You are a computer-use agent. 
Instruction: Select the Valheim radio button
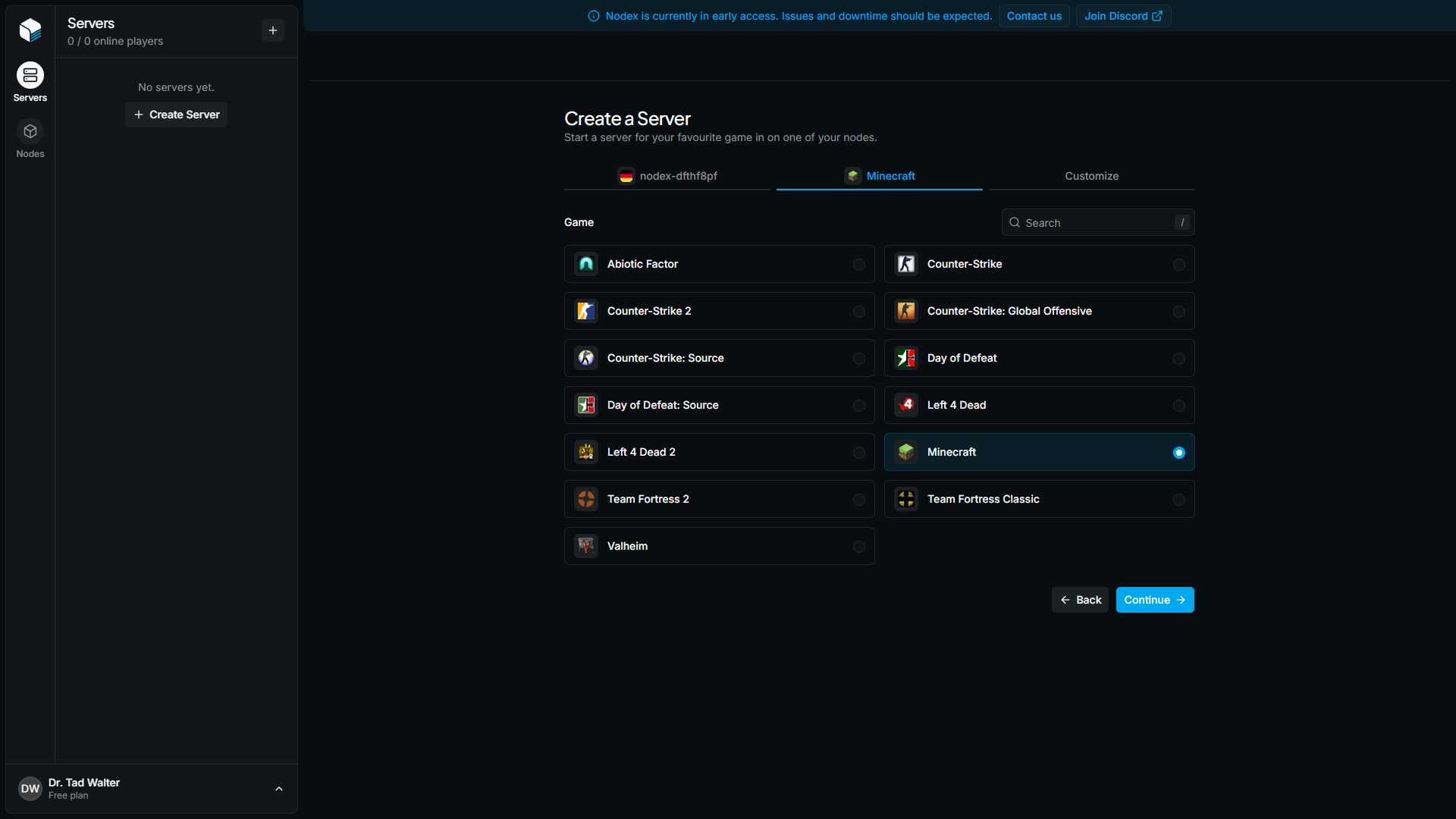(x=859, y=547)
